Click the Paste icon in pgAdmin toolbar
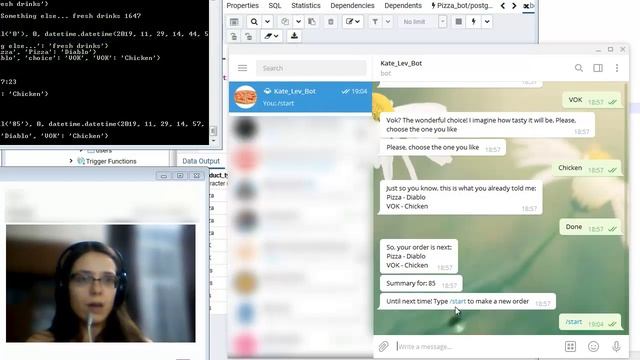Screen dimensions: 640x360 312,22
